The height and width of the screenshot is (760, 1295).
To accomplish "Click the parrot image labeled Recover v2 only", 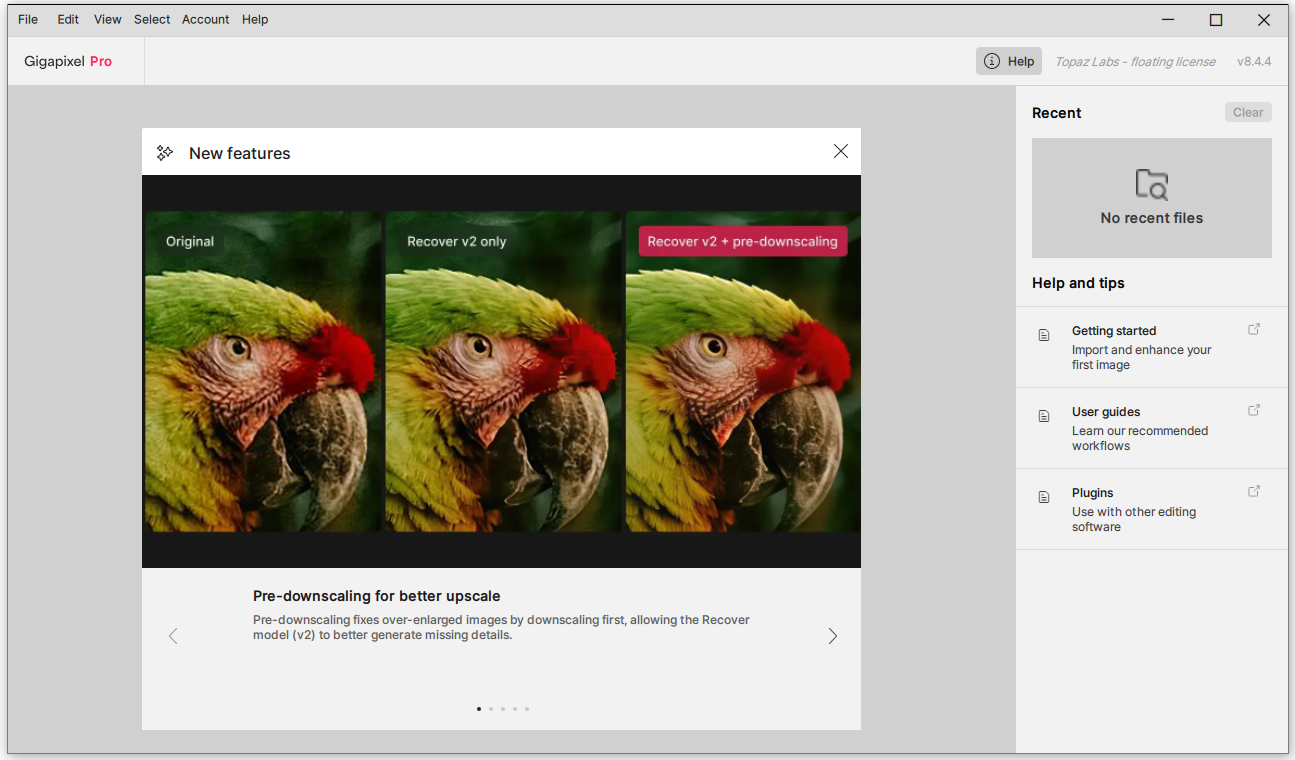I will tap(503, 371).
